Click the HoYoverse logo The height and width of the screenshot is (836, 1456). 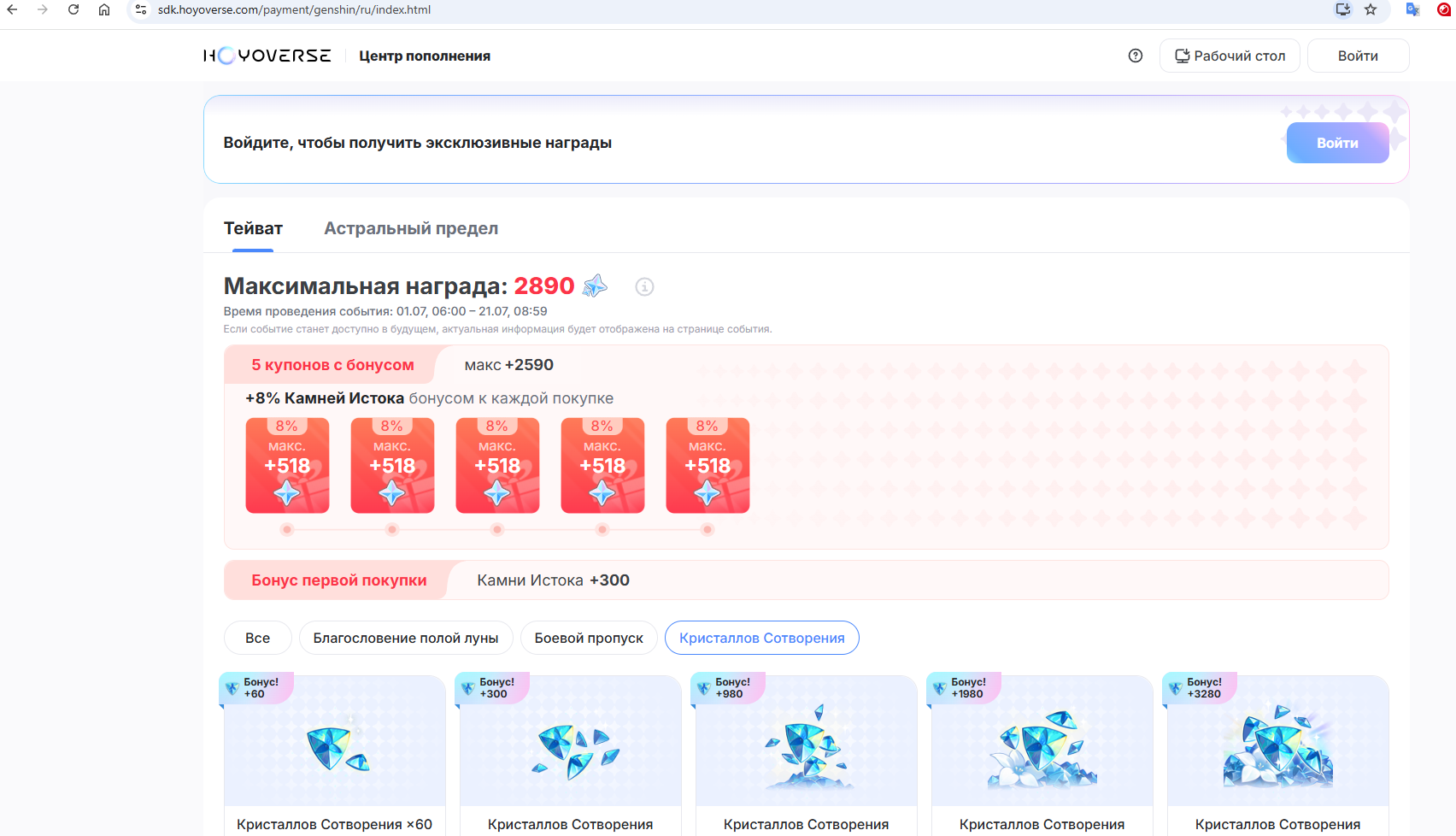pos(267,56)
